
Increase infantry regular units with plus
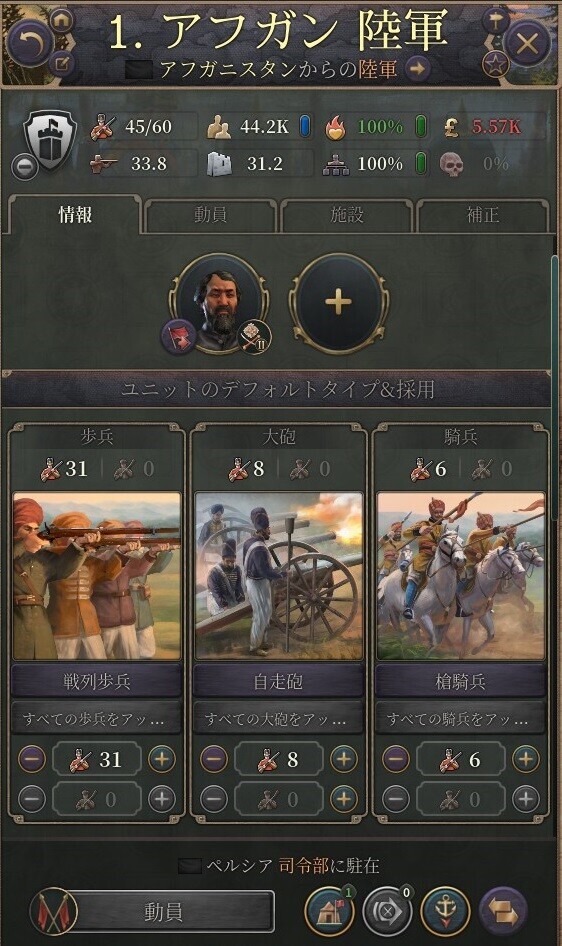(162, 759)
